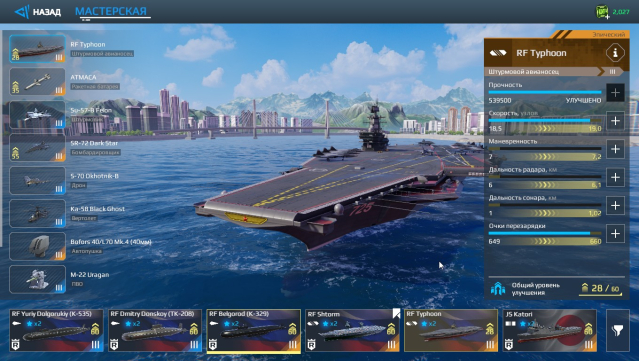Click the Дальность сонара upgrade progress bar
Screen dimensions: 639x361
click(x=545, y=205)
